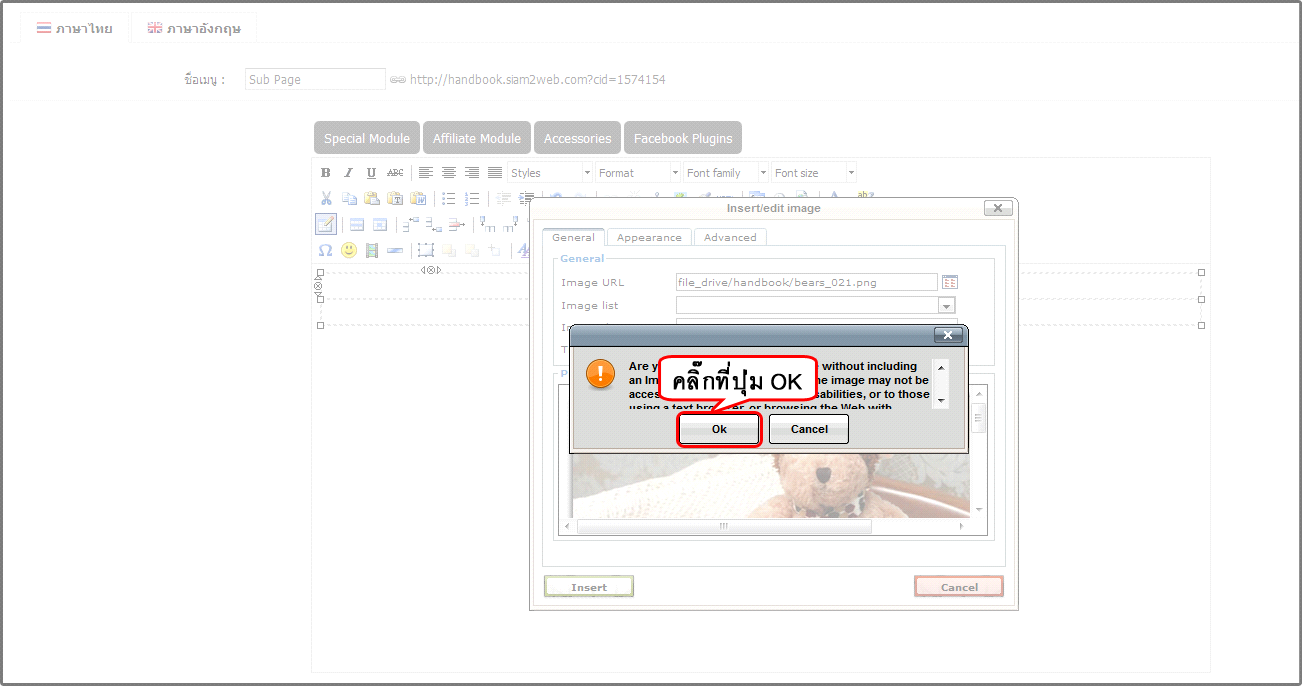Insert horizontal rule icon
The image size is (1302, 686).
[395, 250]
